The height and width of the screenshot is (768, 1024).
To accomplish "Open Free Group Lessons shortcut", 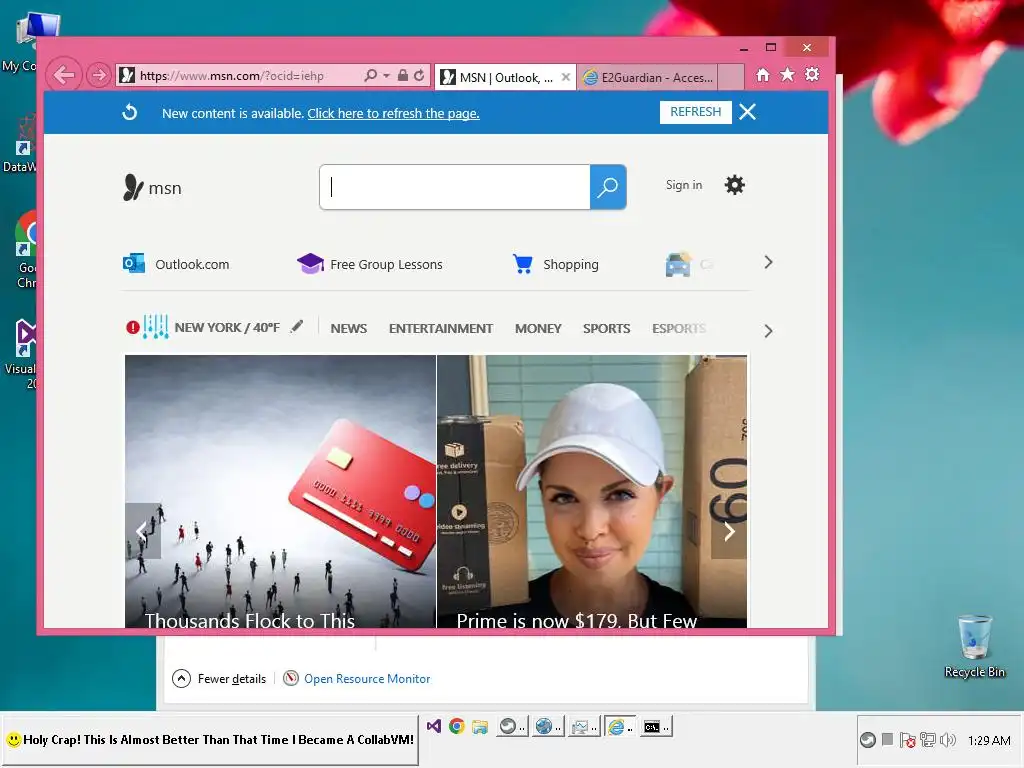I will 370,264.
